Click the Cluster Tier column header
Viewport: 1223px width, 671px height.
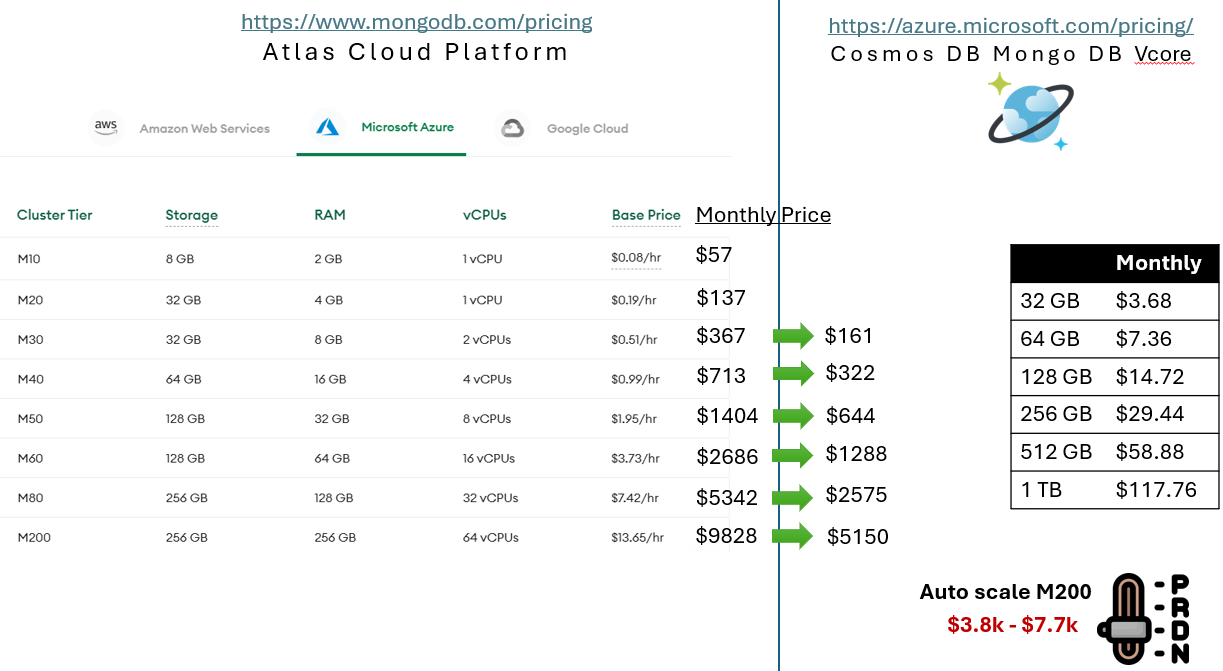point(55,215)
